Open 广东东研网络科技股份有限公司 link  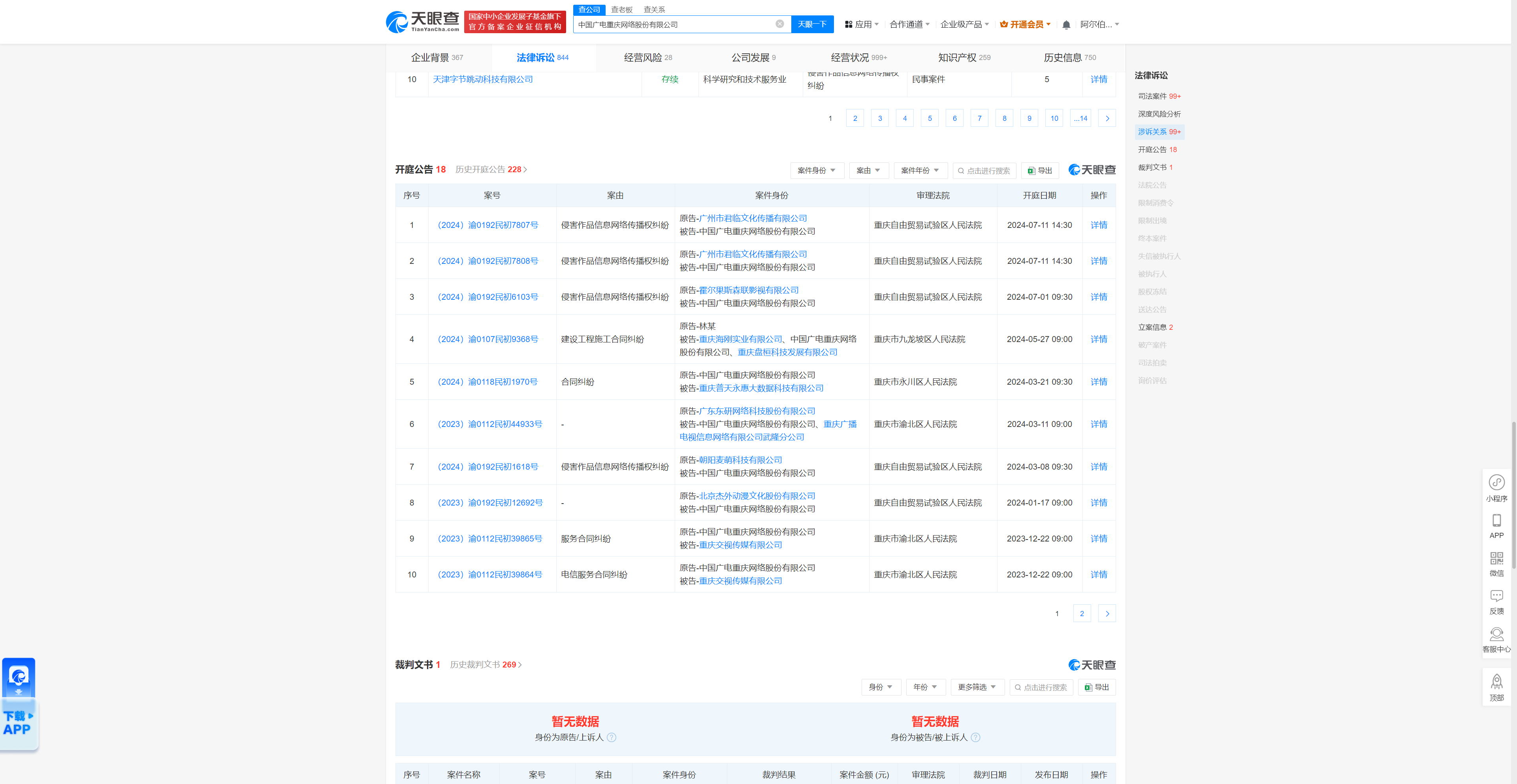[x=757, y=411]
